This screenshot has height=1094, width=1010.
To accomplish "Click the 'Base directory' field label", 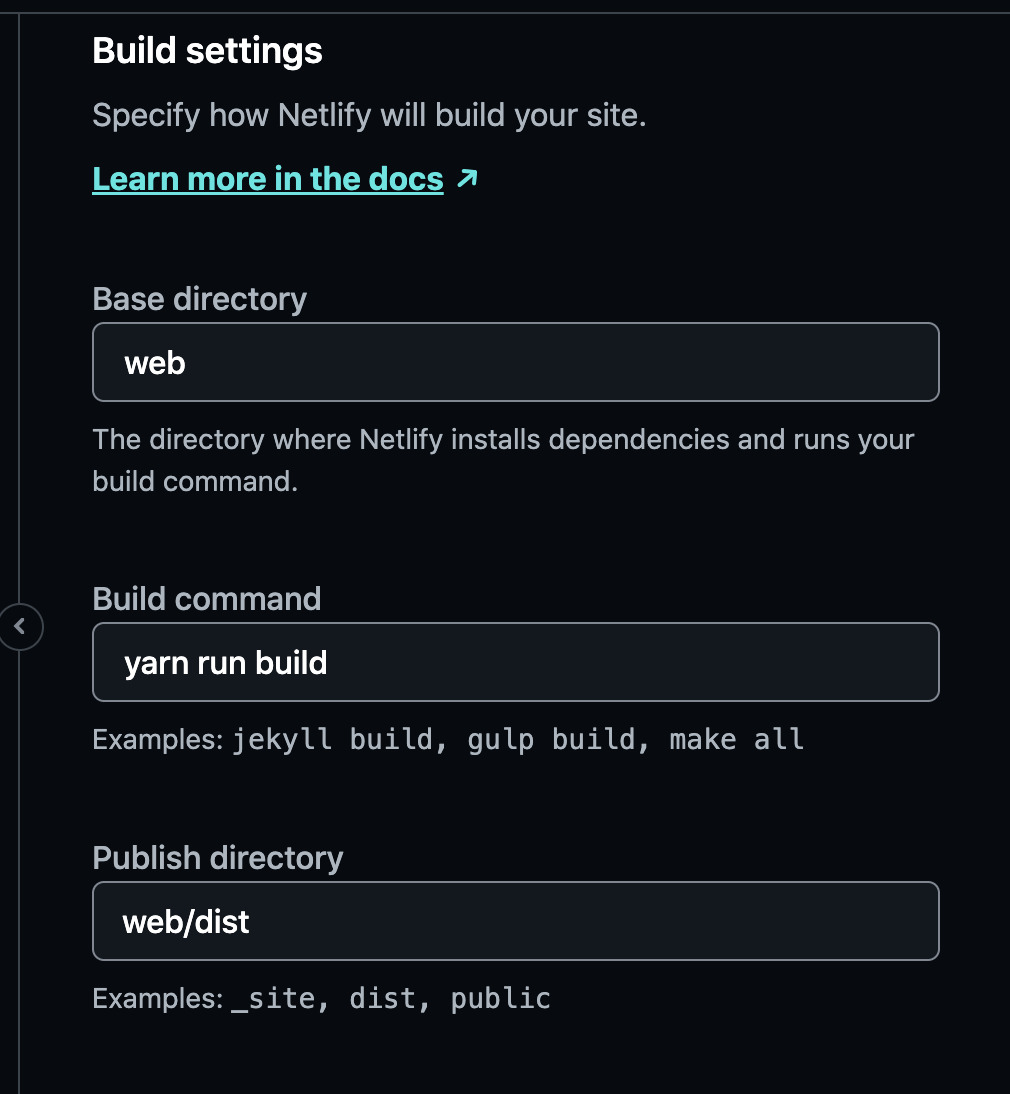I will tap(199, 299).
